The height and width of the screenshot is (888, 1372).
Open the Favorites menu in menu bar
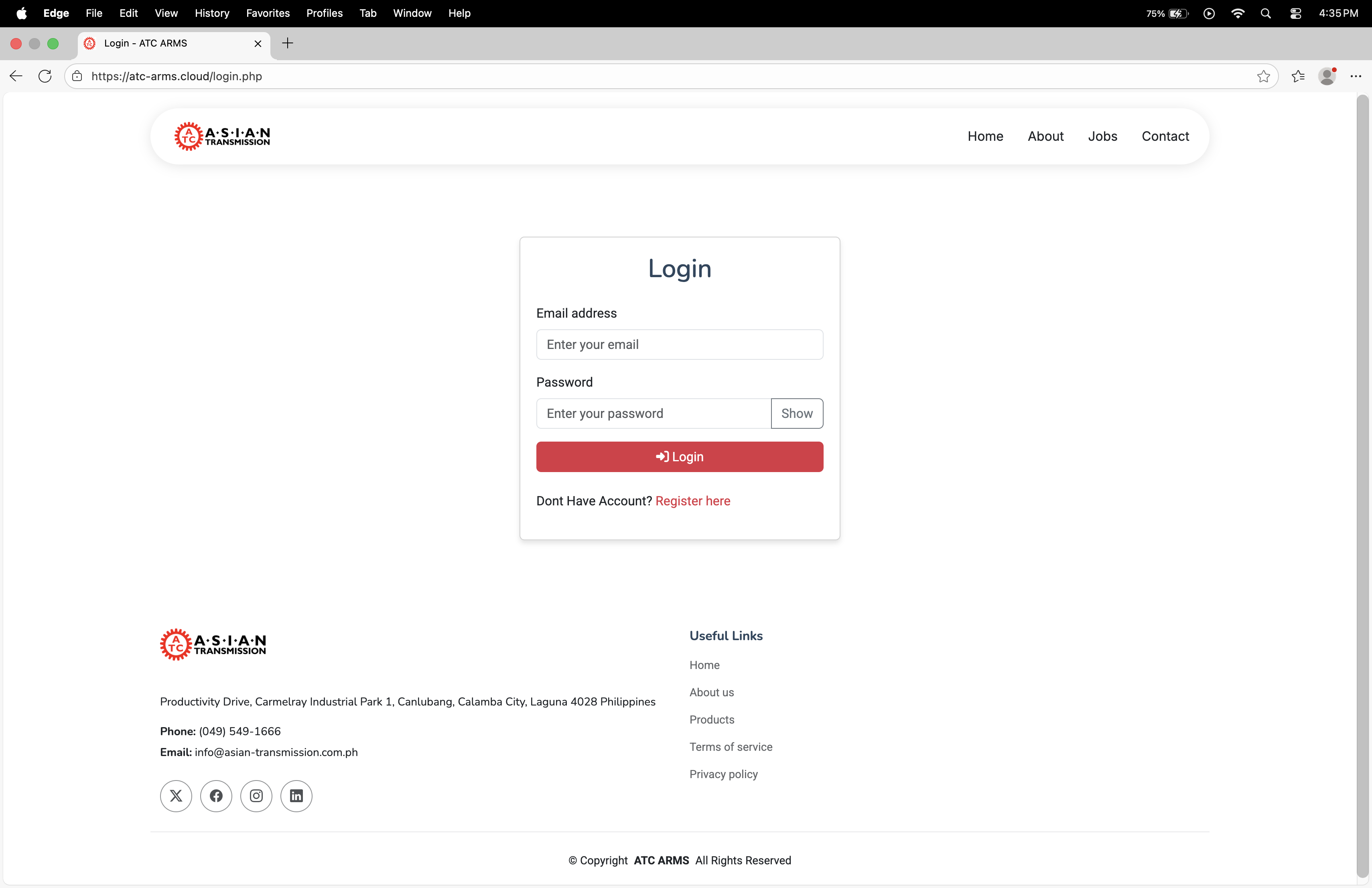[x=268, y=13]
